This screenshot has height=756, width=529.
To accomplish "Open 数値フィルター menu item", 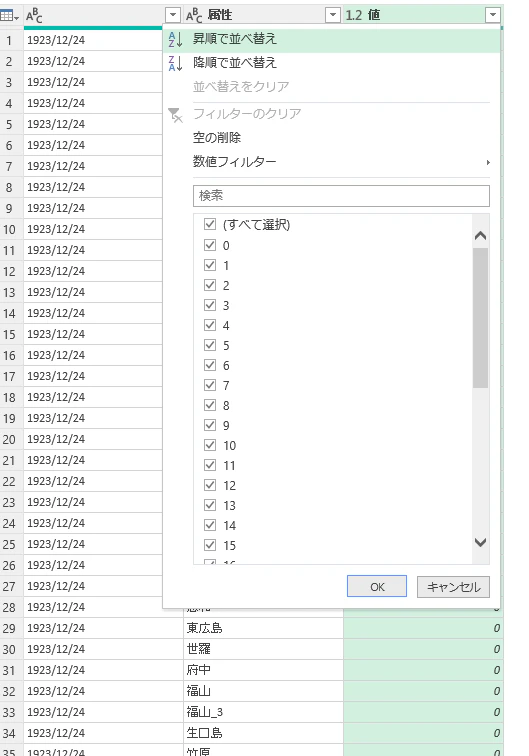I will point(331,162).
